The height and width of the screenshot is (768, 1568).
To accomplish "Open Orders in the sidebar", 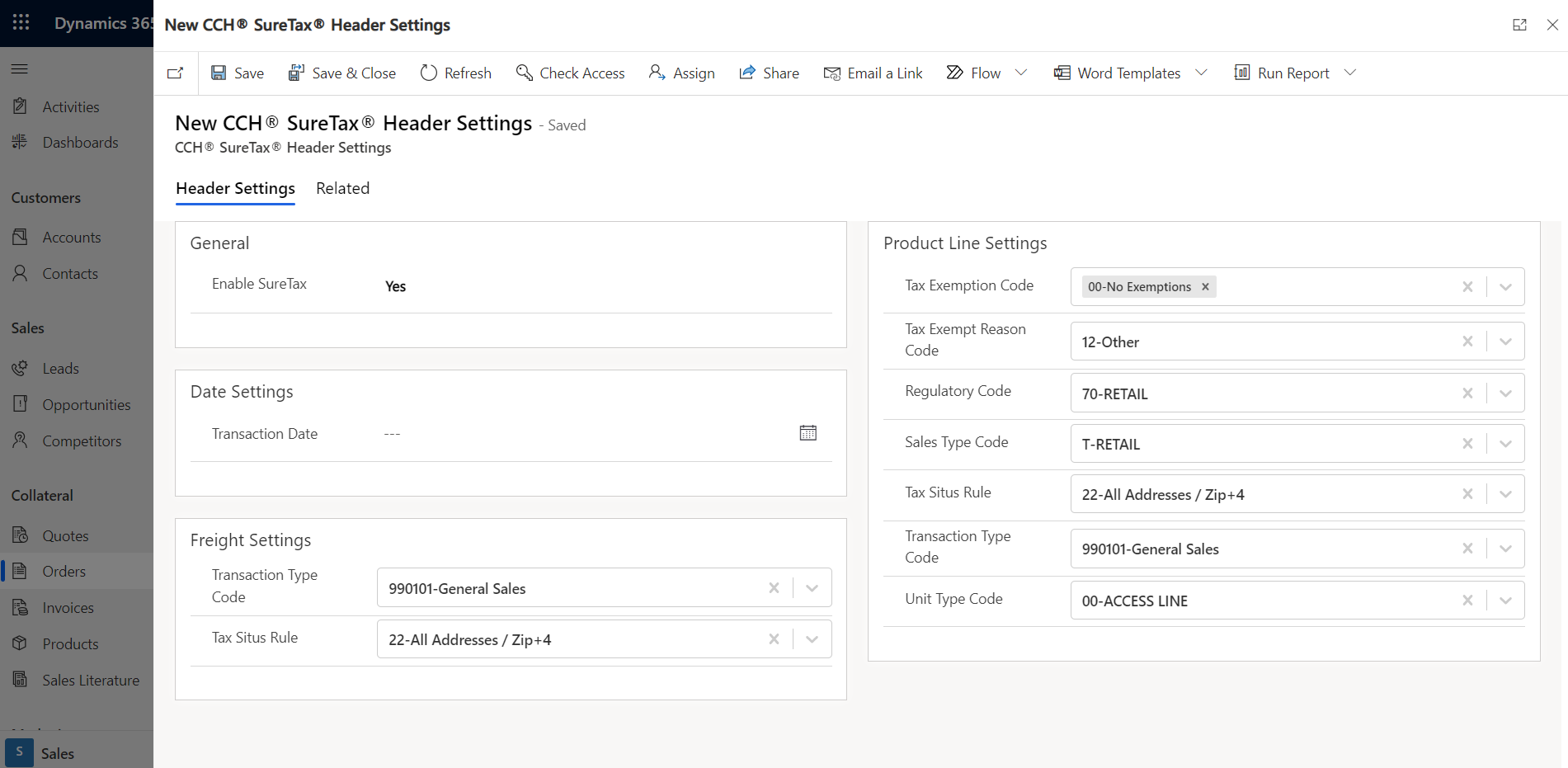I will tap(77, 572).
